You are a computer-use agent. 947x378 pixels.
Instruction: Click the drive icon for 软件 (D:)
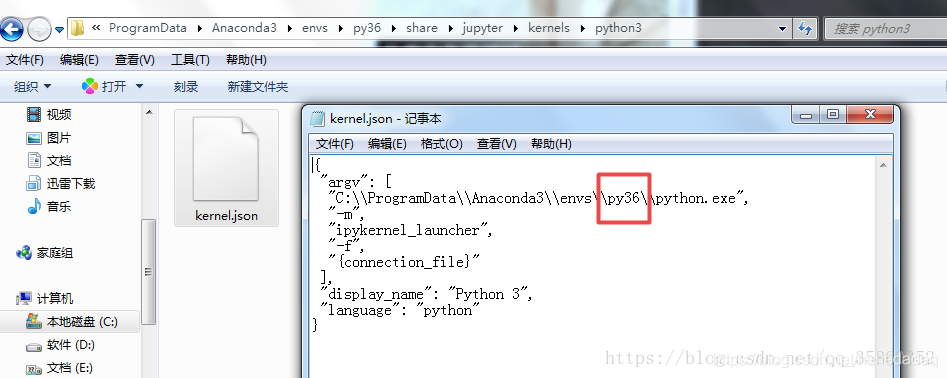(x=34, y=347)
